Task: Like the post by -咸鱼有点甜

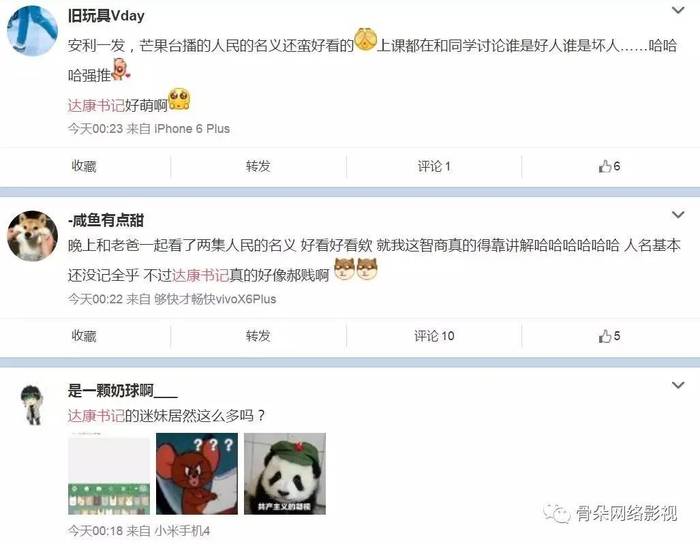Action: click(609, 336)
